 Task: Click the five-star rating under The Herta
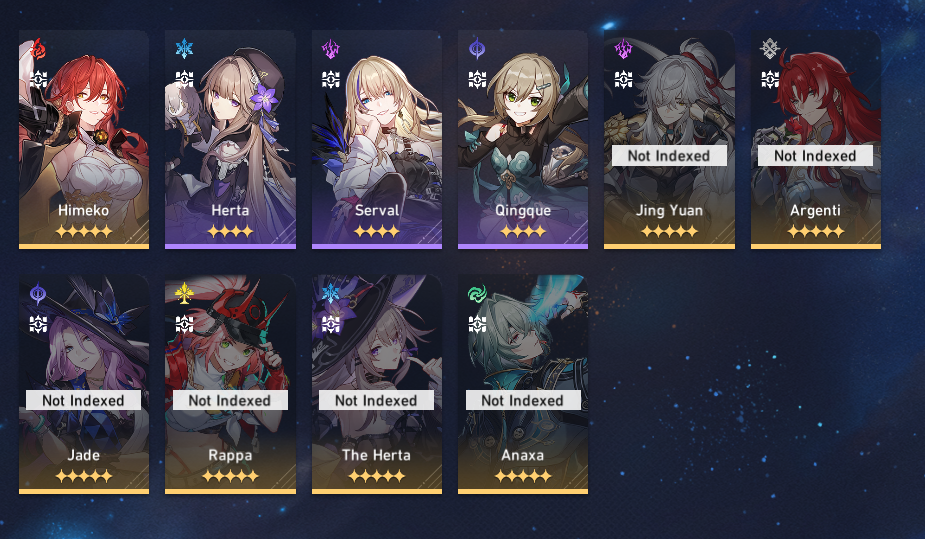point(377,476)
